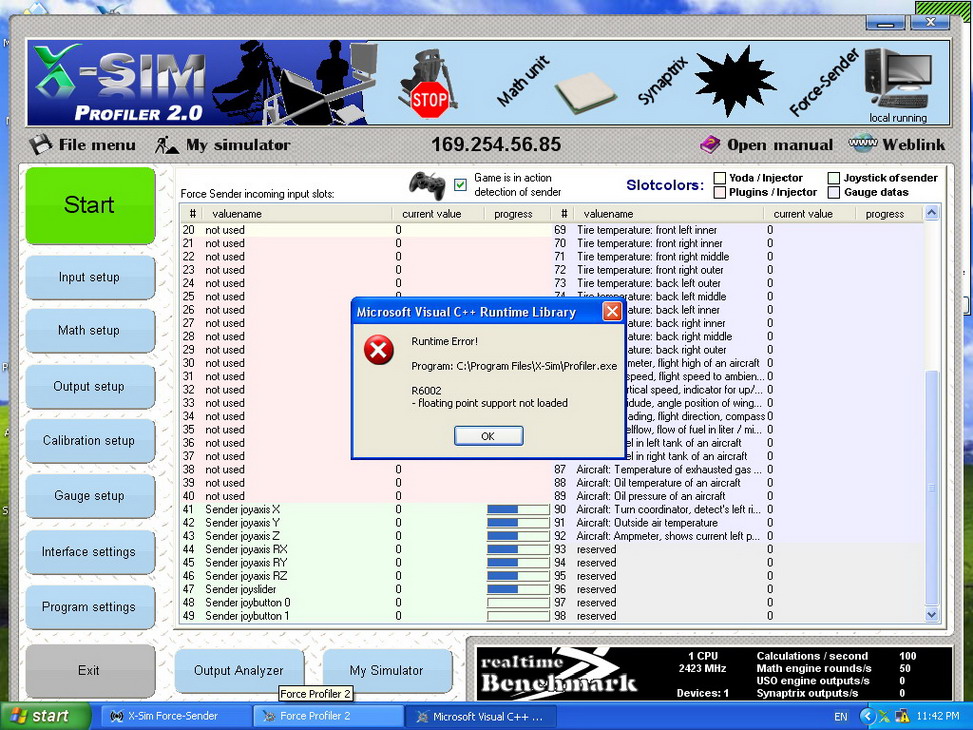Click the security warning shield tray icon
This screenshot has width=973, height=730.
902,716
